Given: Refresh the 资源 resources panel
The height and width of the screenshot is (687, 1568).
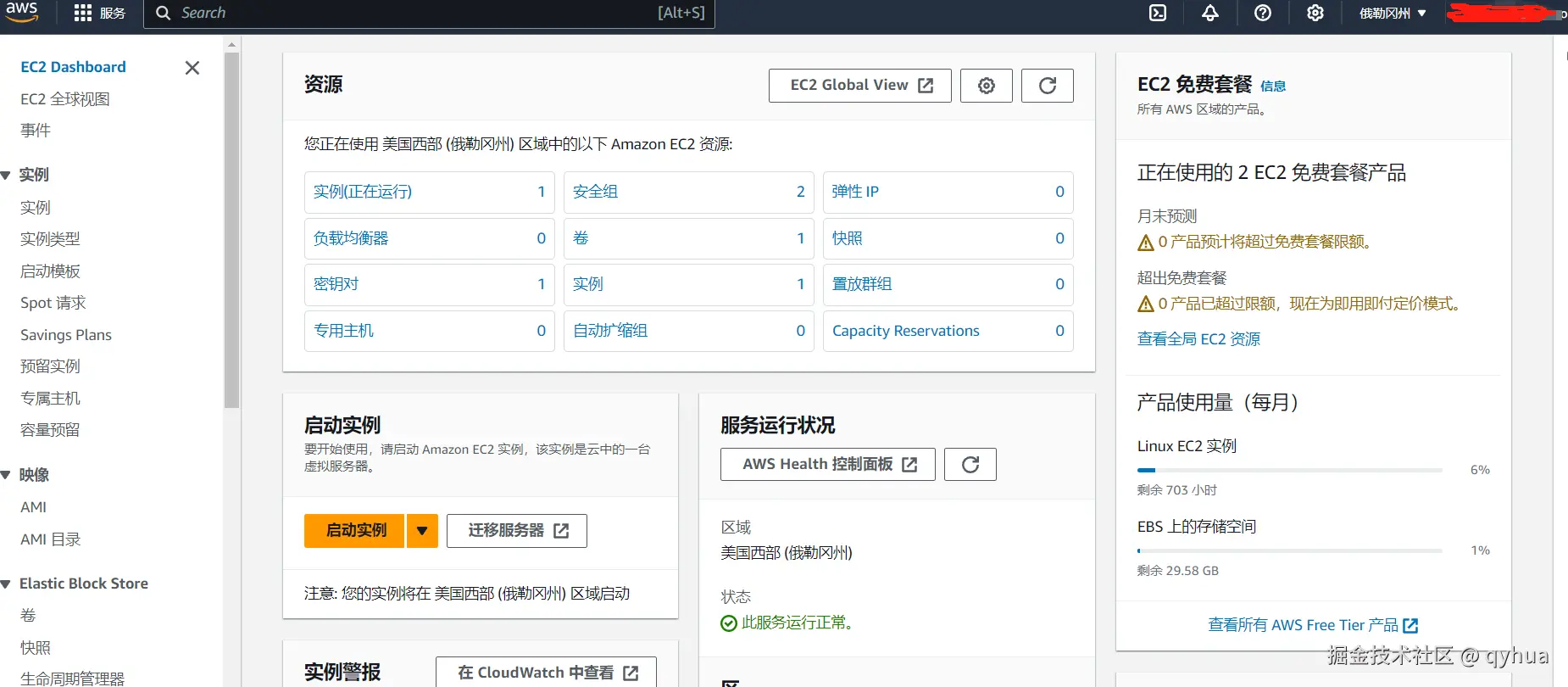Looking at the screenshot, I should 1048,86.
